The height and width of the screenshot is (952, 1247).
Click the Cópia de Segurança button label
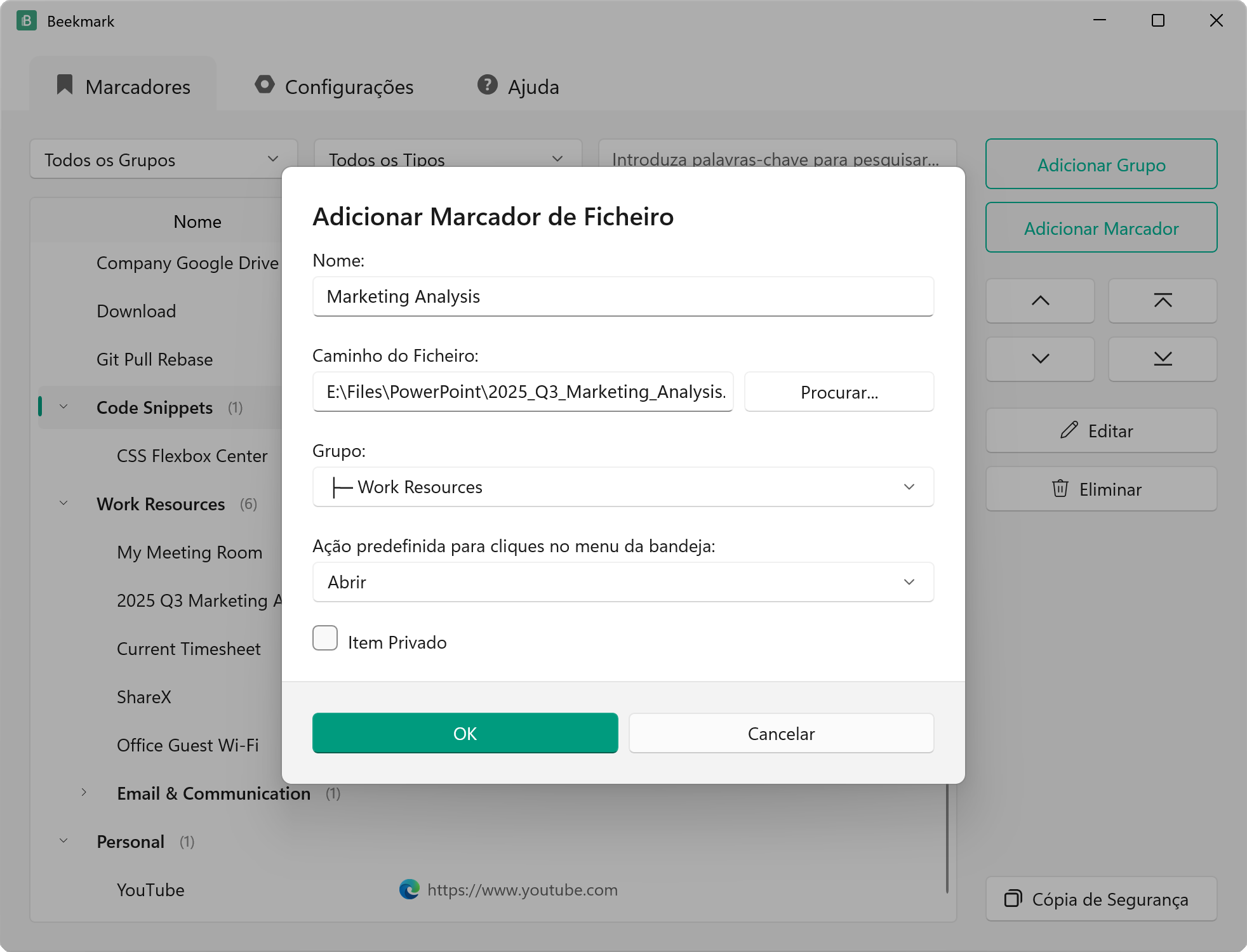point(1110,899)
